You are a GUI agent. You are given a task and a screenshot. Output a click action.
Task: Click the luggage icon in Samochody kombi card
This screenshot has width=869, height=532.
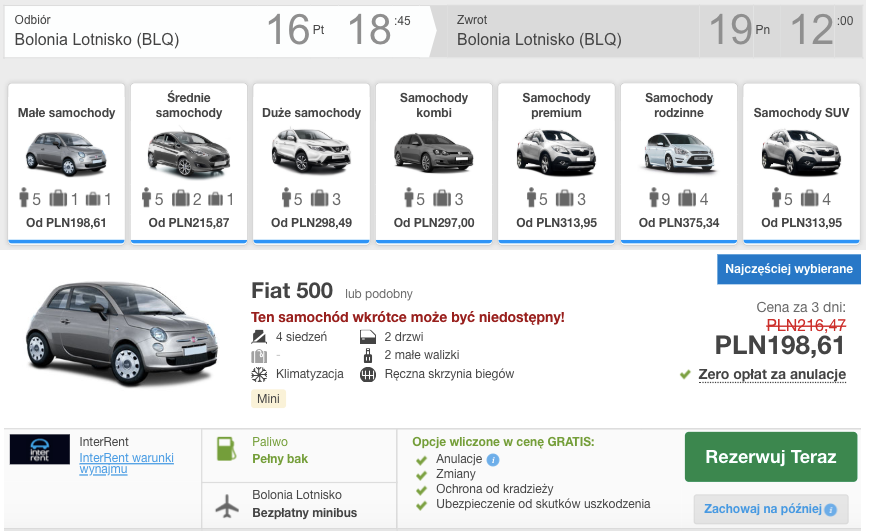click(x=442, y=198)
